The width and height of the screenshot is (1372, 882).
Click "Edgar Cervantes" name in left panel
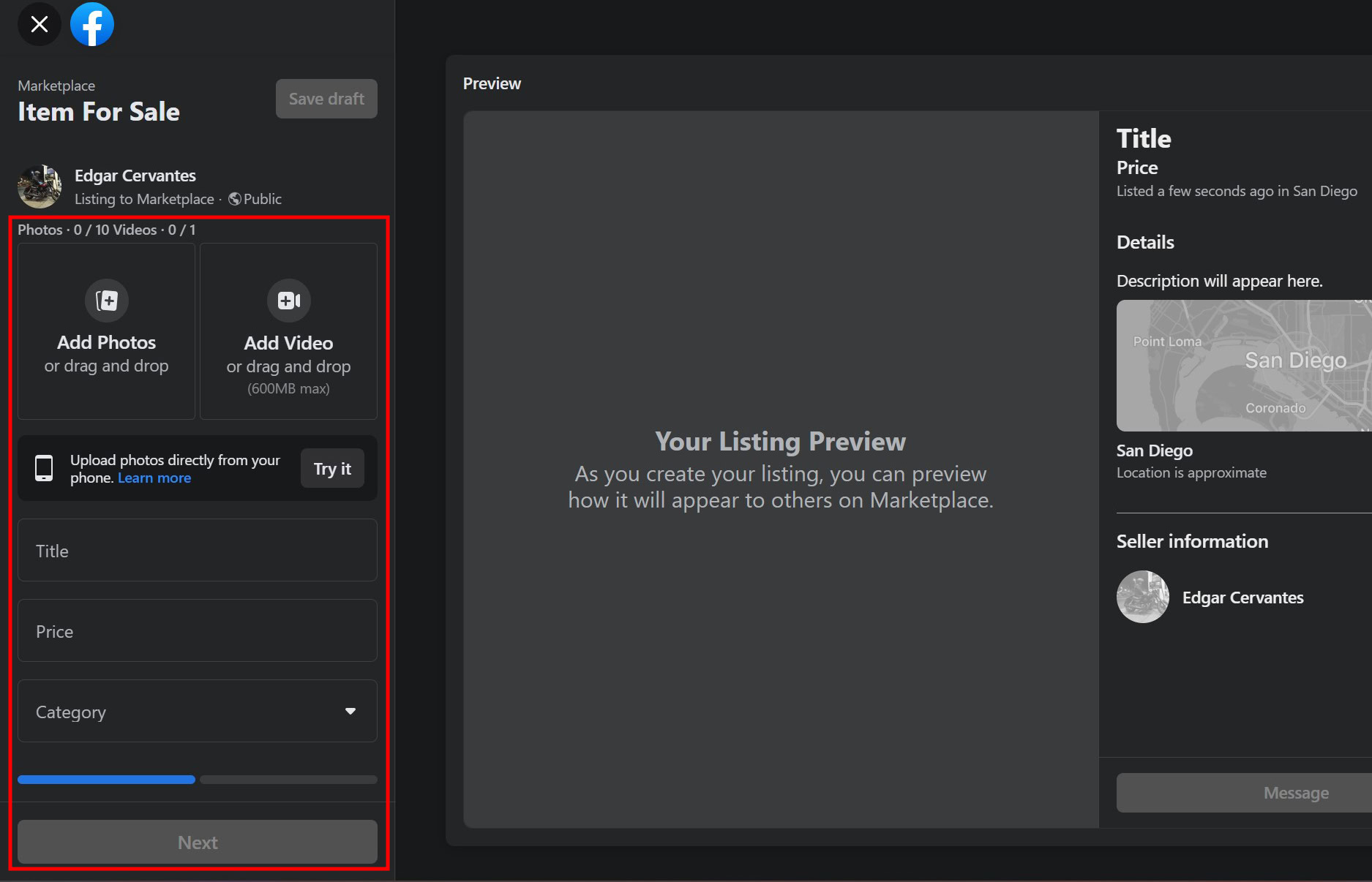click(x=135, y=176)
